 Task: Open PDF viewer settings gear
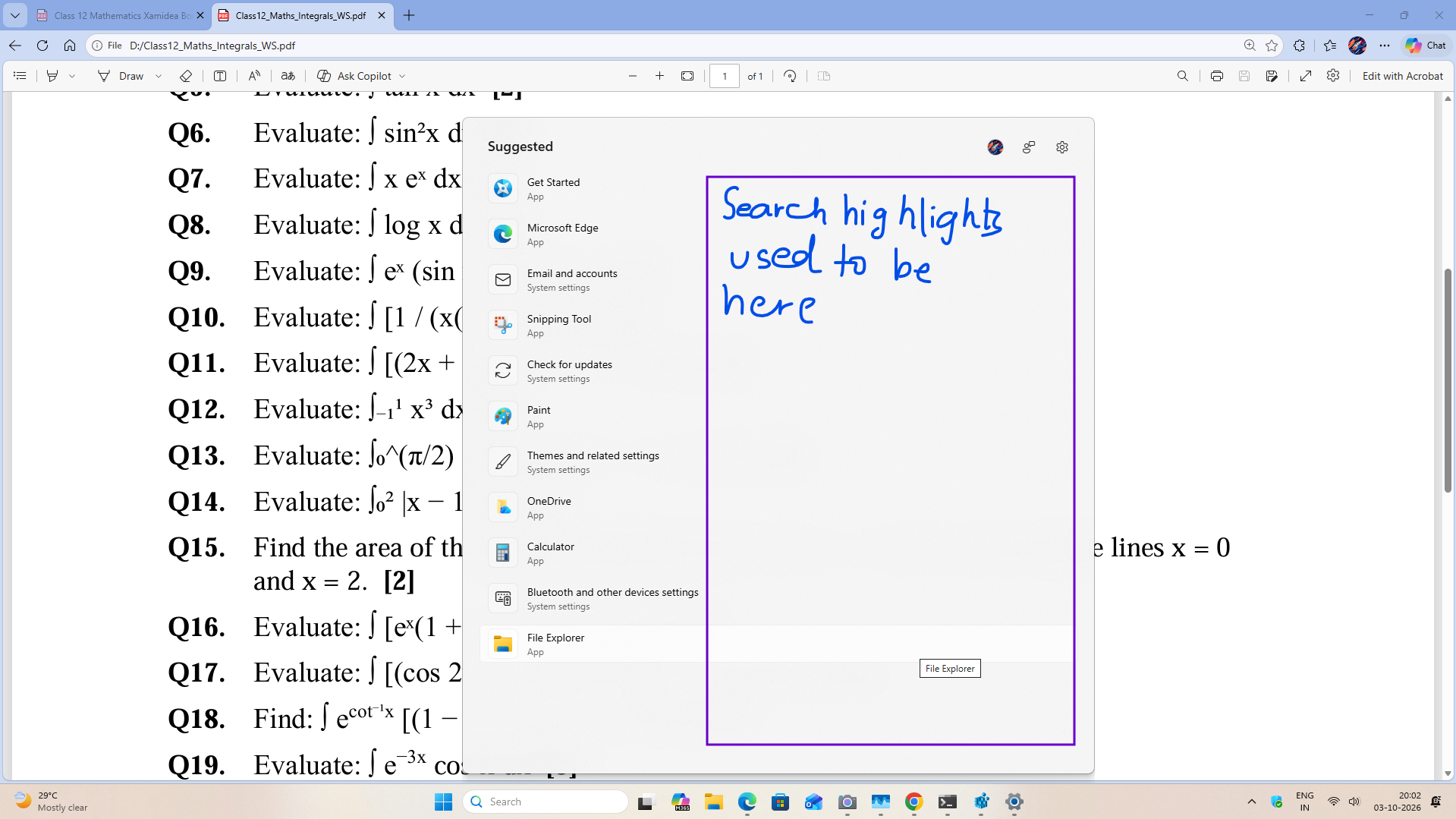(1333, 76)
